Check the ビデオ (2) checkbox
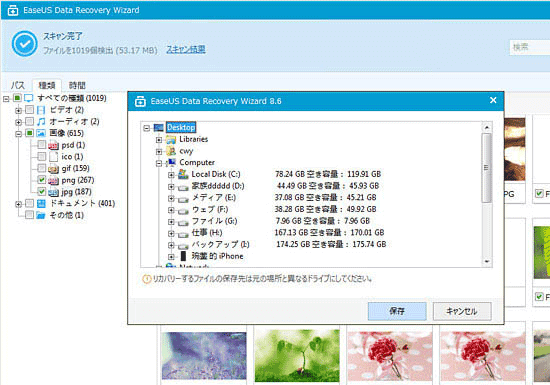Image resolution: width=550 pixels, height=385 pixels. [29, 110]
